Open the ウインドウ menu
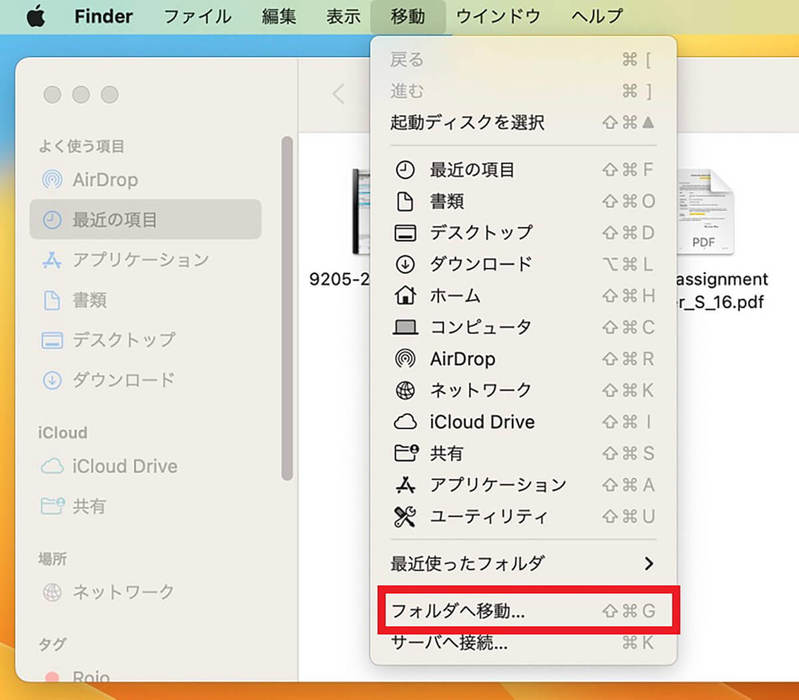This screenshot has height=700, width=799. click(x=498, y=16)
